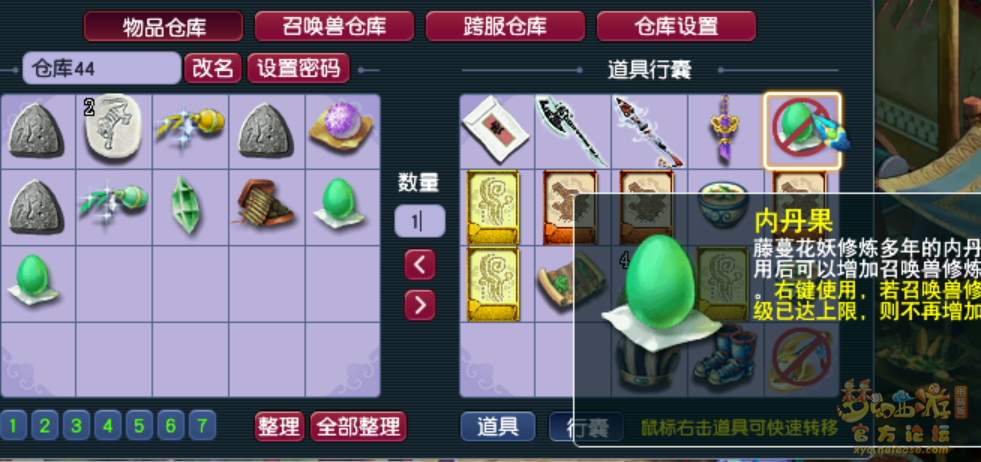Select the red spear weapon in bag
The height and width of the screenshot is (462, 981).
648,131
